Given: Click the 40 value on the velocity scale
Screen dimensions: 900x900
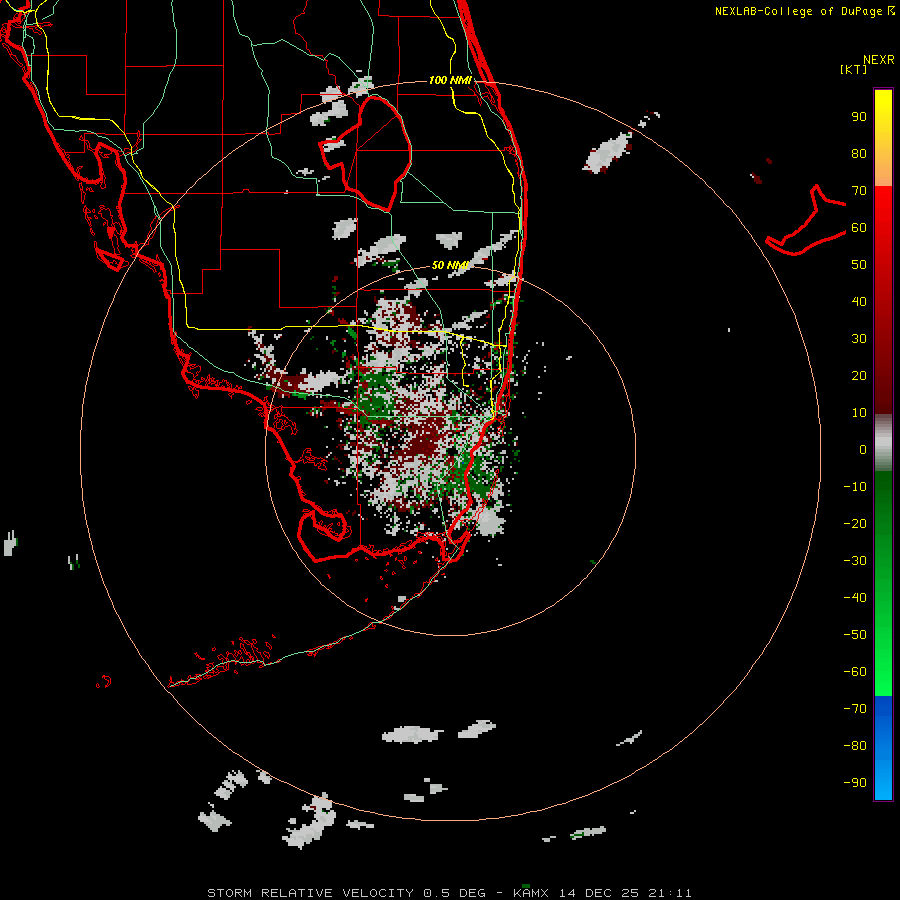Looking at the screenshot, I should click(x=859, y=301).
